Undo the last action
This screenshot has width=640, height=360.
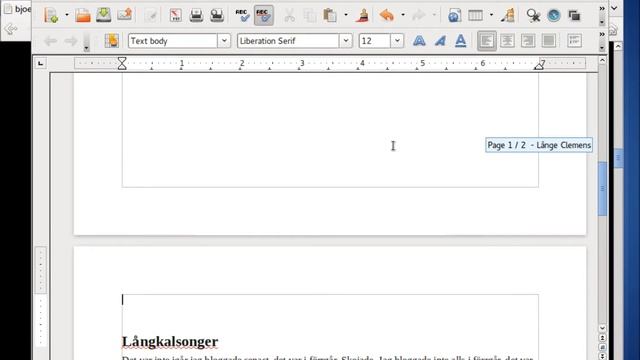387,16
